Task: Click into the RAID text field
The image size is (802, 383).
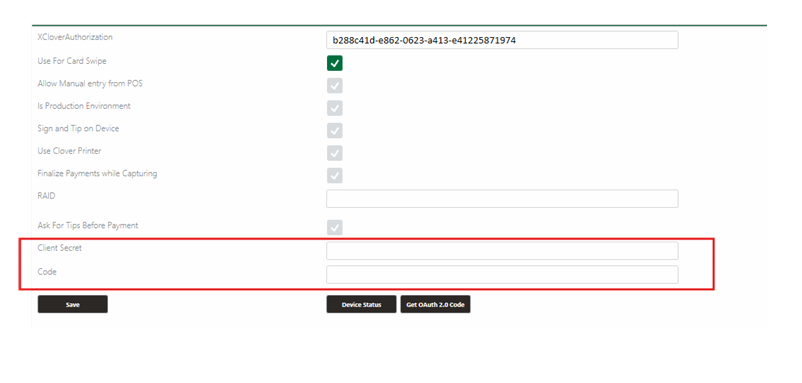Action: (x=502, y=199)
